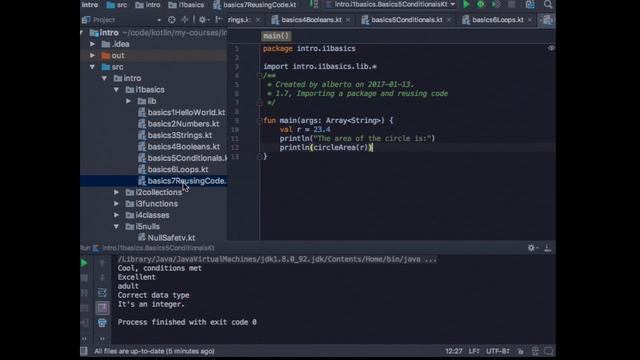Expand the lib folder
640x360 pixels.
[x=128, y=101]
